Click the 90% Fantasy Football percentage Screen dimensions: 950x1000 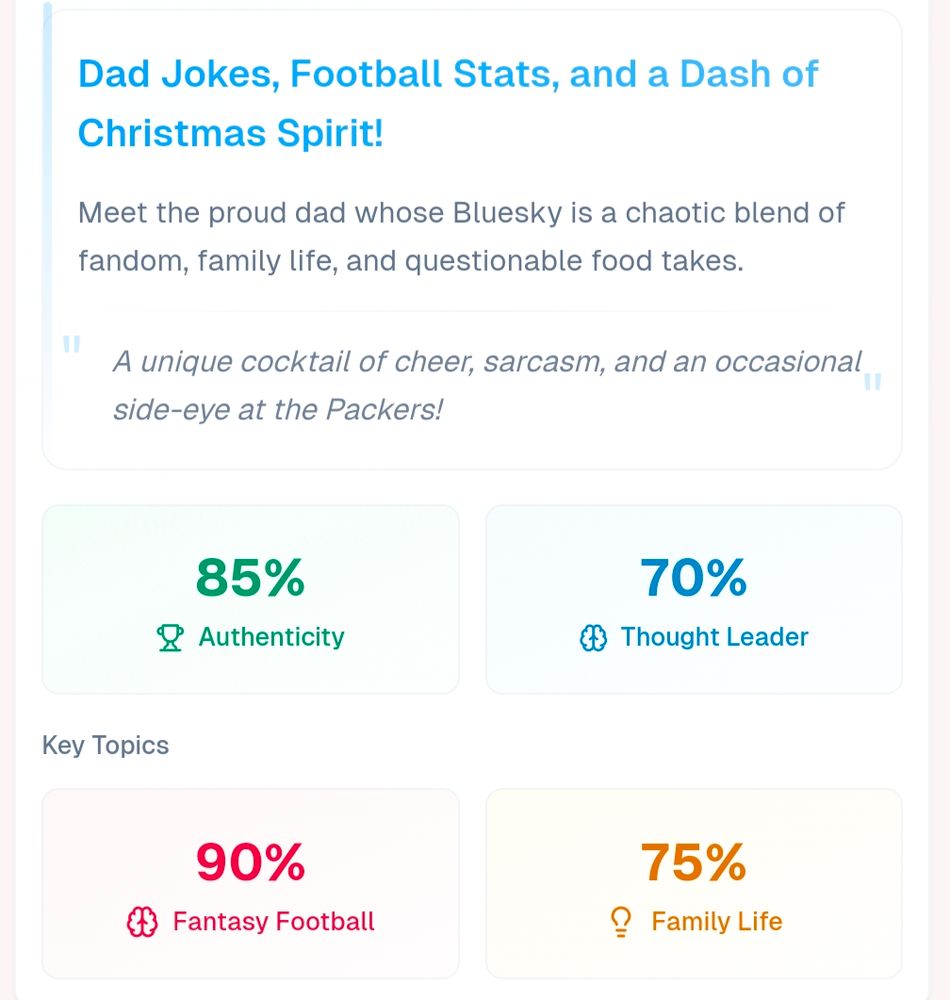[x=250, y=862]
